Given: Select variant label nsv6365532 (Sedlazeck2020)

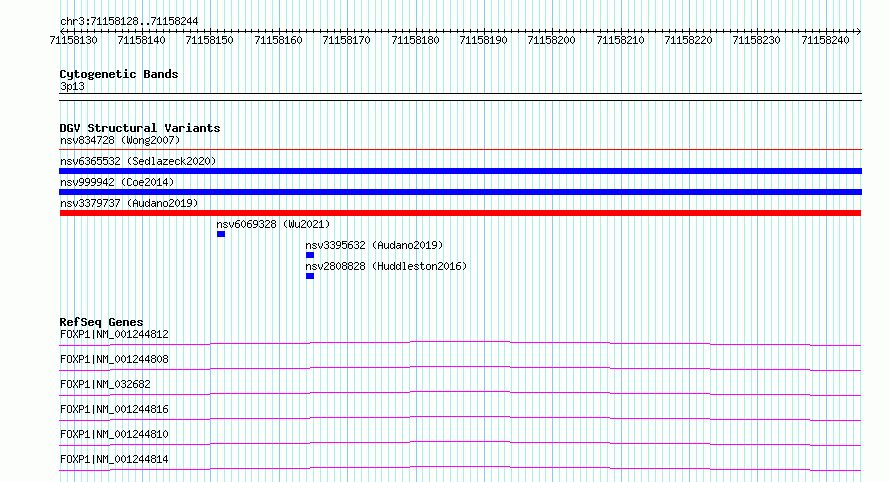Looking at the screenshot, I should pyautogui.click(x=138, y=161).
